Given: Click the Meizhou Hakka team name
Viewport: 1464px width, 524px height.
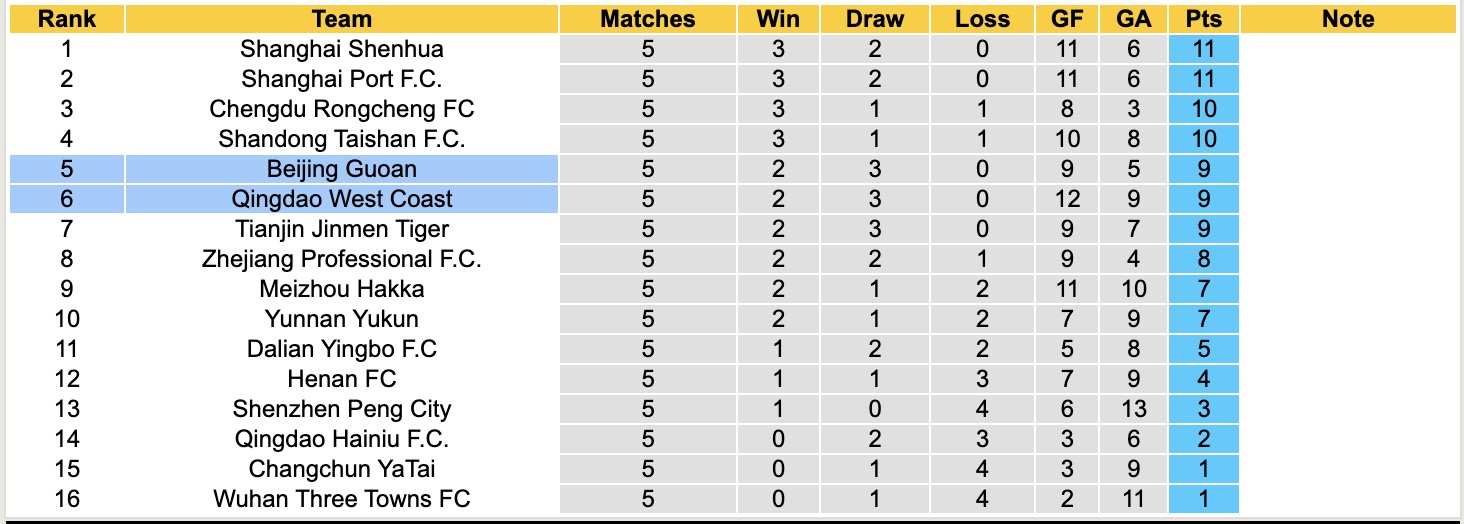Looking at the screenshot, I should (x=342, y=289).
